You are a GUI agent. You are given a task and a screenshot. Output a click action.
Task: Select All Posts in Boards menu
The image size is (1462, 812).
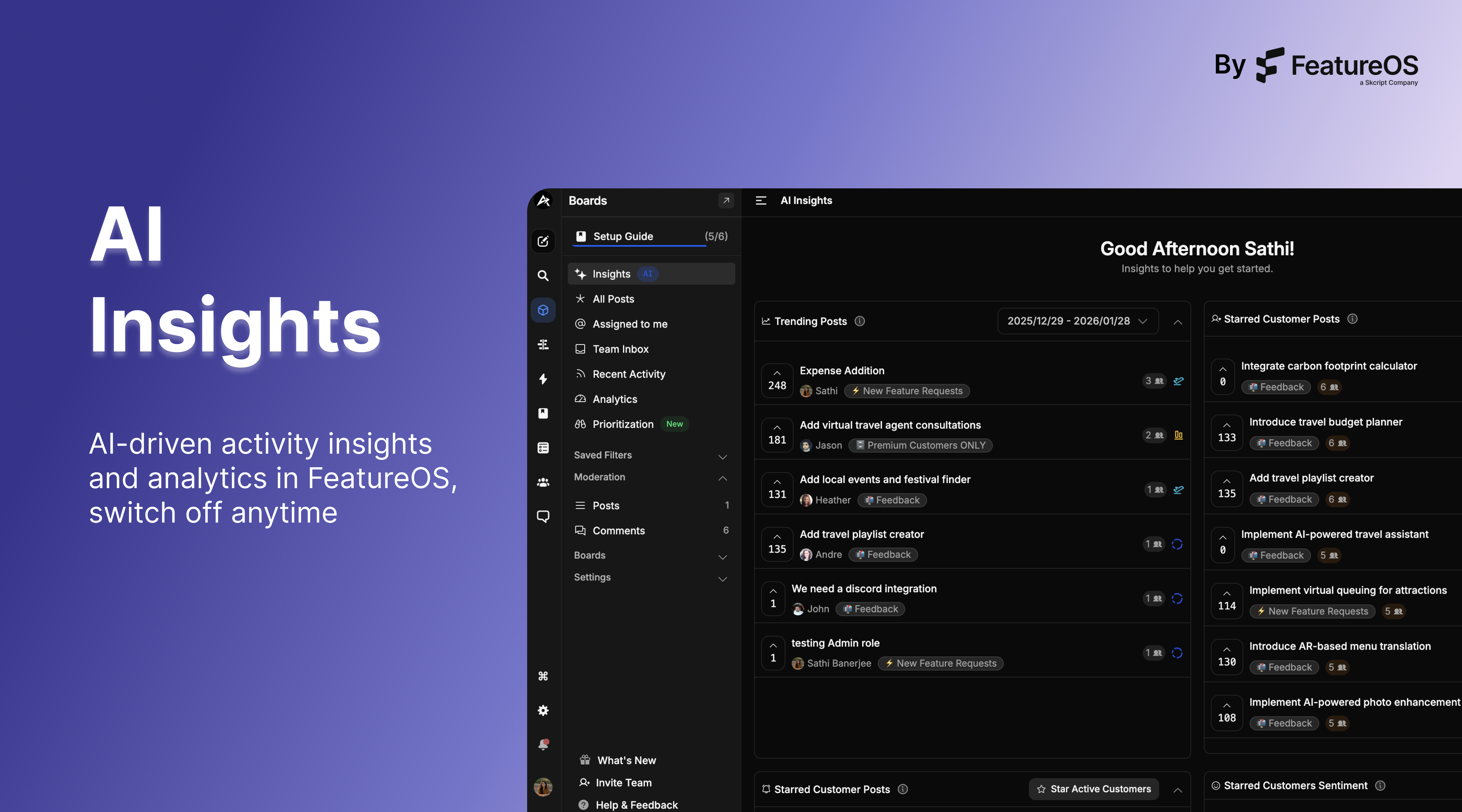coord(613,299)
